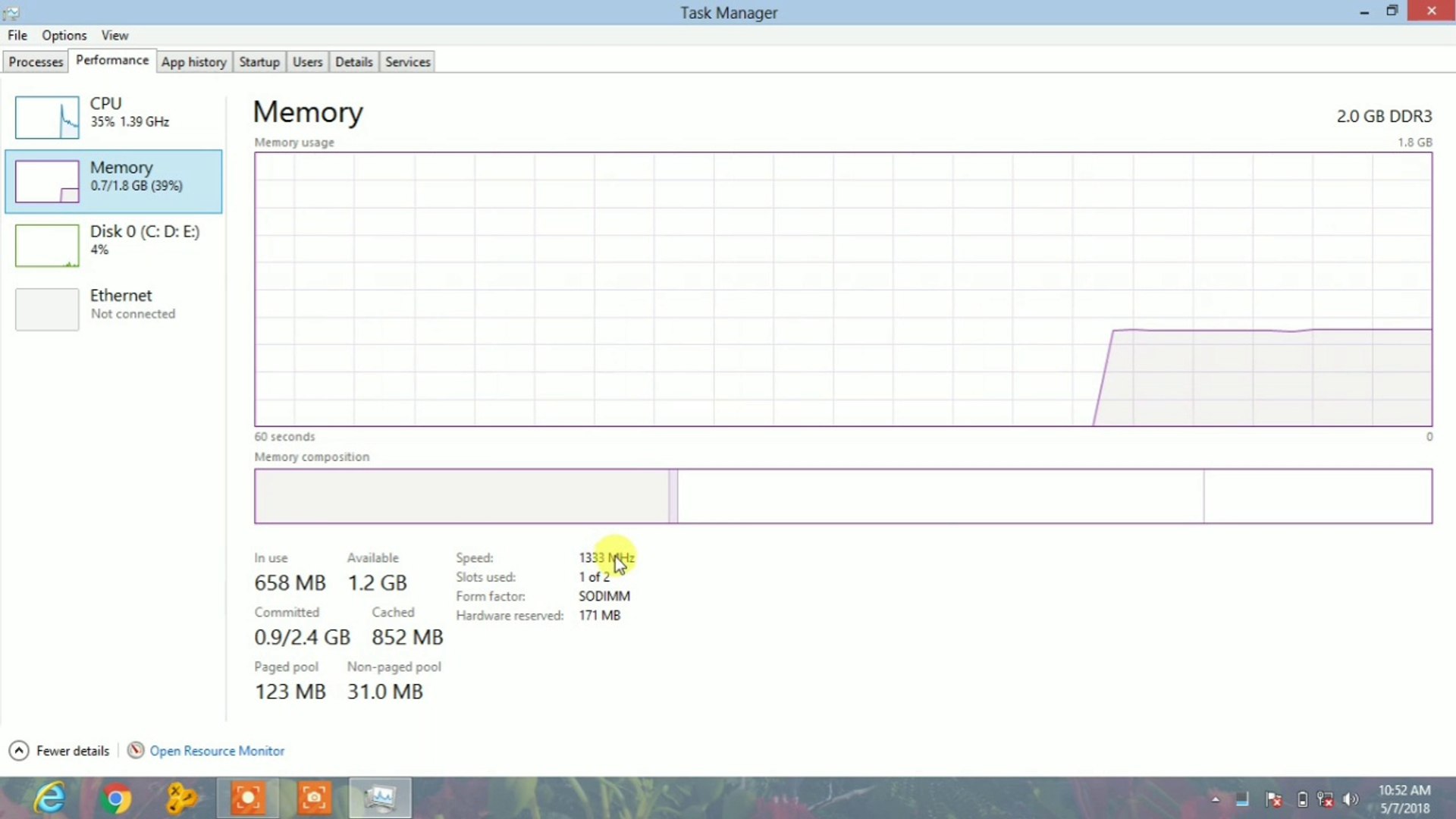Switch to the App history tab
The width and height of the screenshot is (1456, 819).
[193, 61]
